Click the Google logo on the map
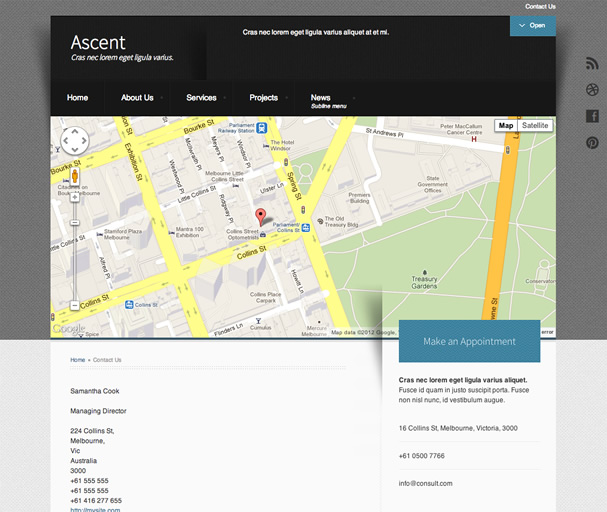The image size is (607, 512). pos(69,329)
